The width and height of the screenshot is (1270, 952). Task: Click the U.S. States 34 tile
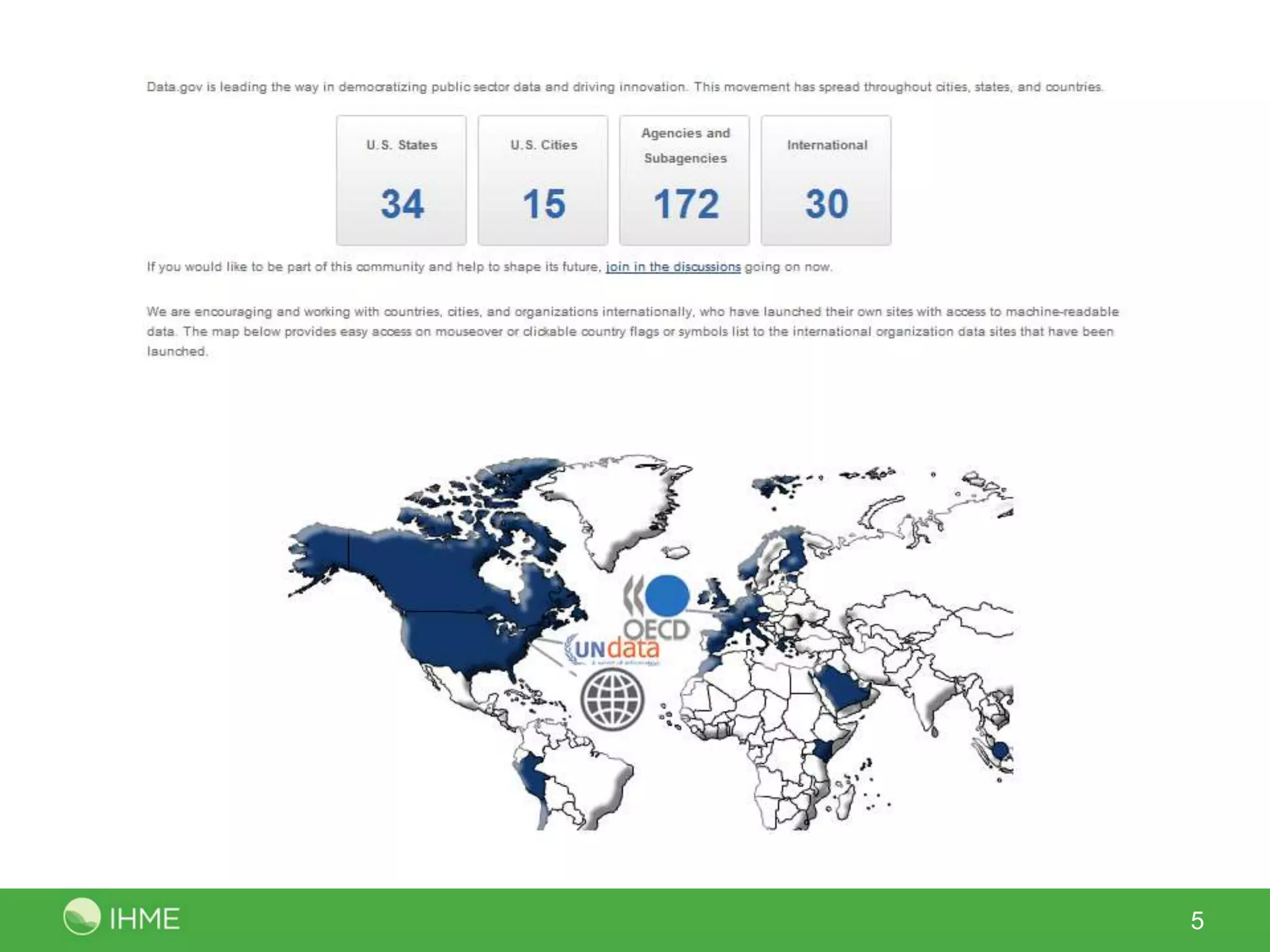[401, 180]
